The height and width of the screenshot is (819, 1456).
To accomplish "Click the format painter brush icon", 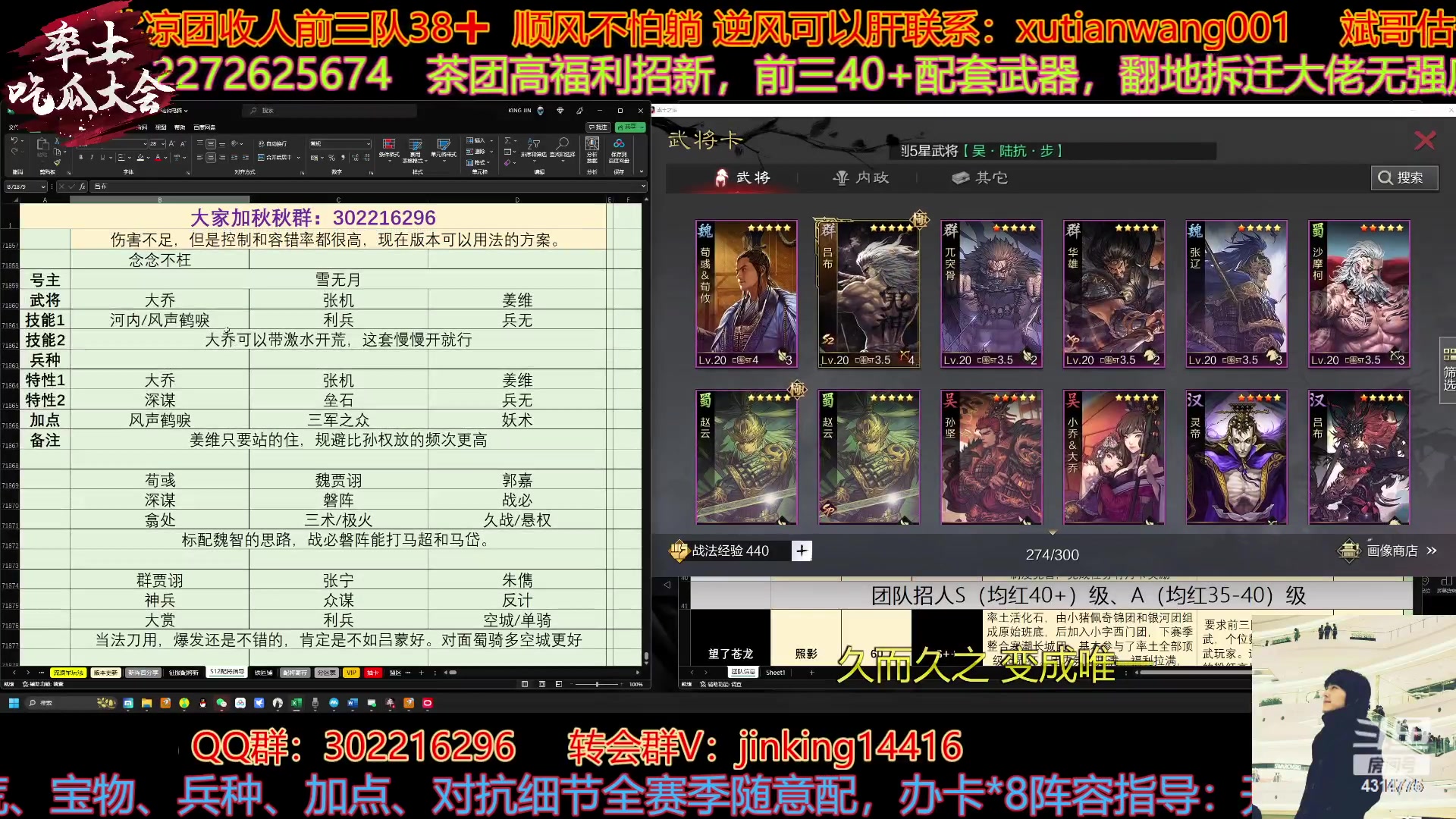I will coord(57,162).
